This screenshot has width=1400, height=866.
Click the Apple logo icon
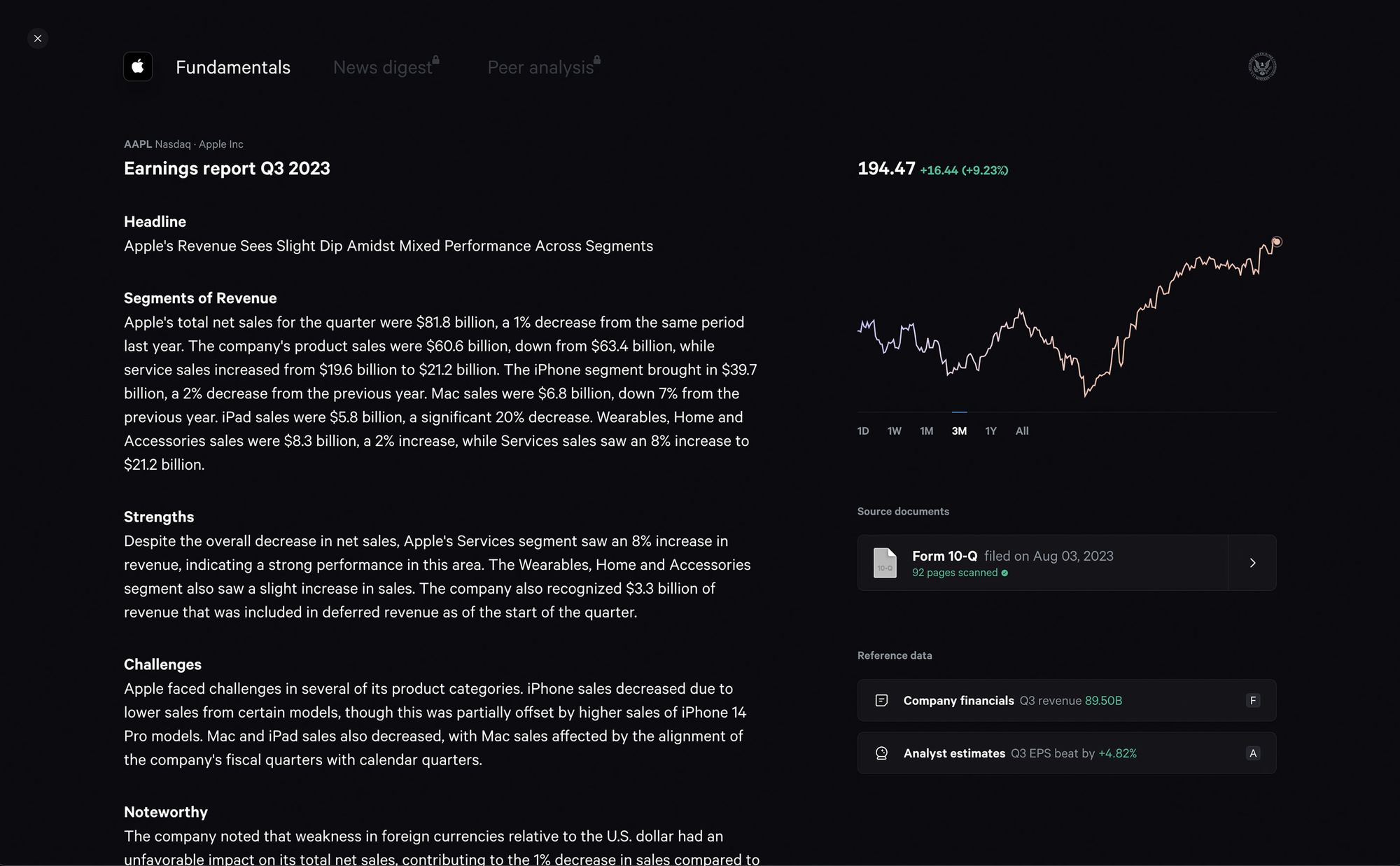(x=138, y=67)
